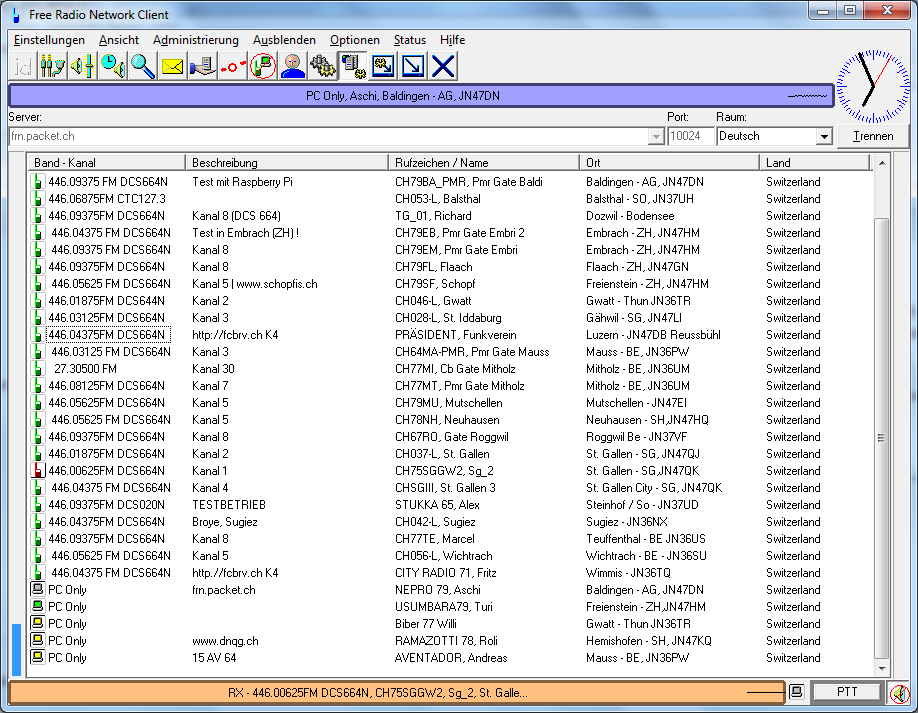Open the Administrierung menu
This screenshot has width=918, height=713.
click(x=196, y=40)
